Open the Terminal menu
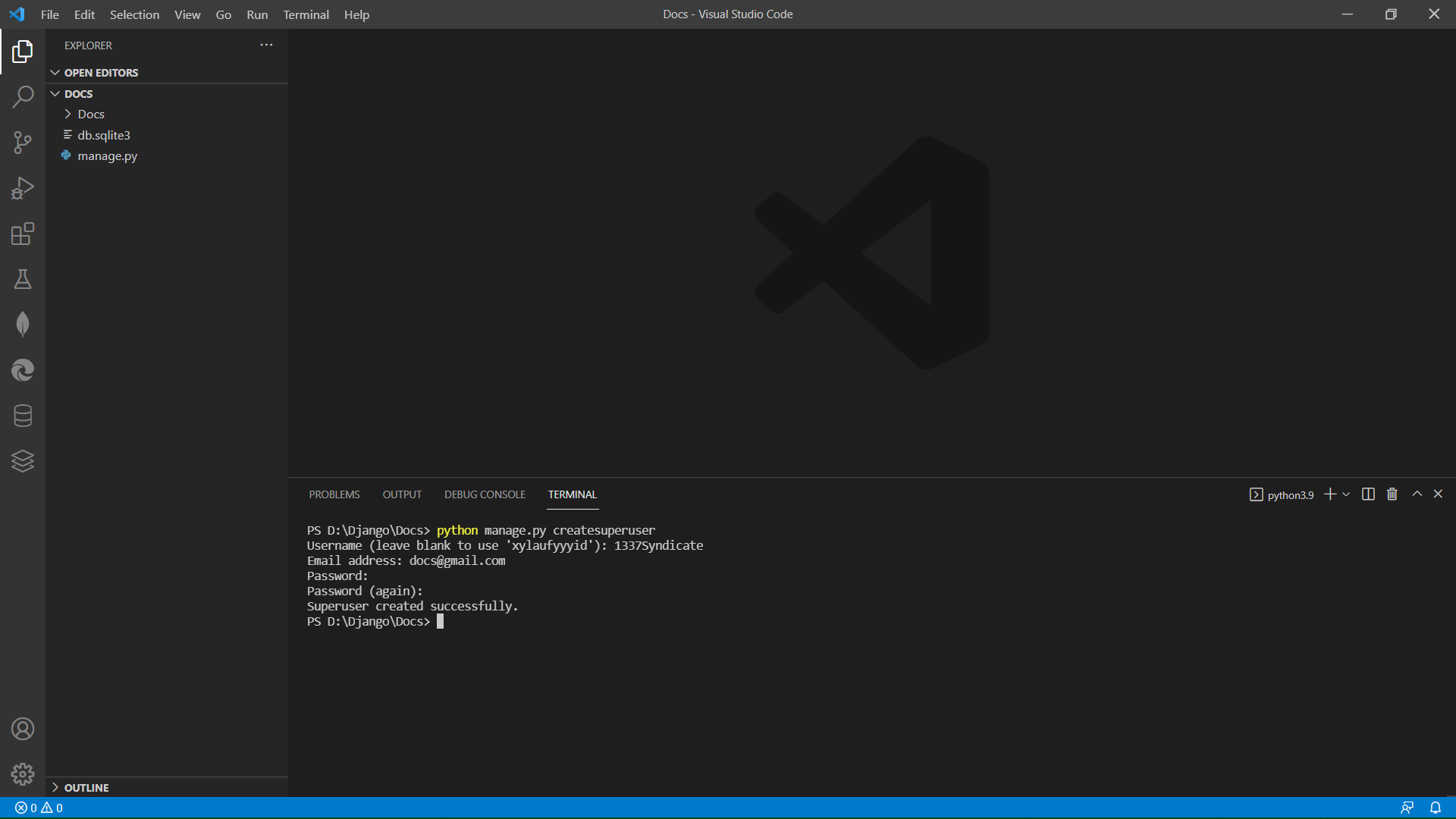1456x819 pixels. coord(306,14)
